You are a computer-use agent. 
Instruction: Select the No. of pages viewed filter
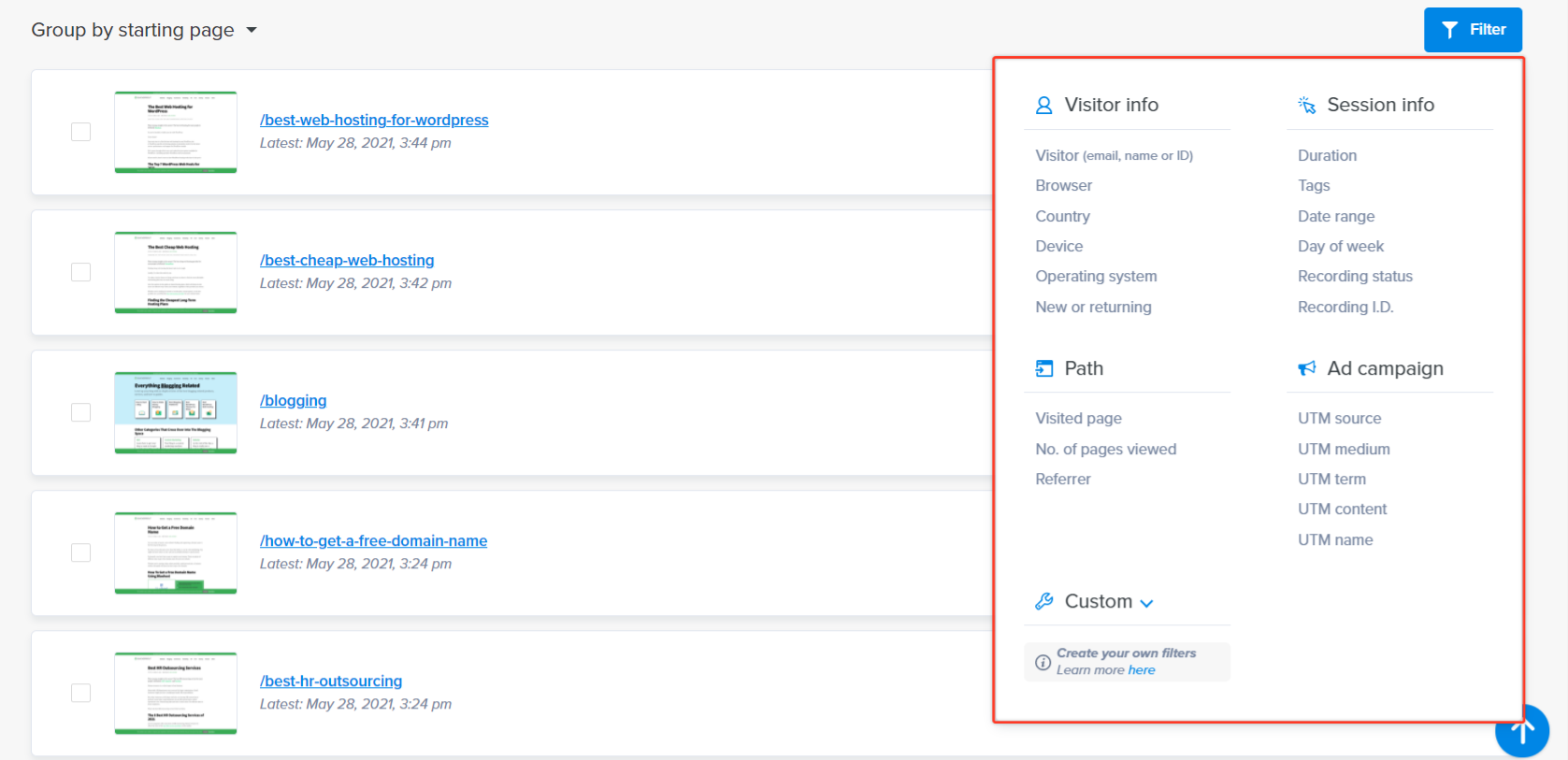coord(1105,449)
